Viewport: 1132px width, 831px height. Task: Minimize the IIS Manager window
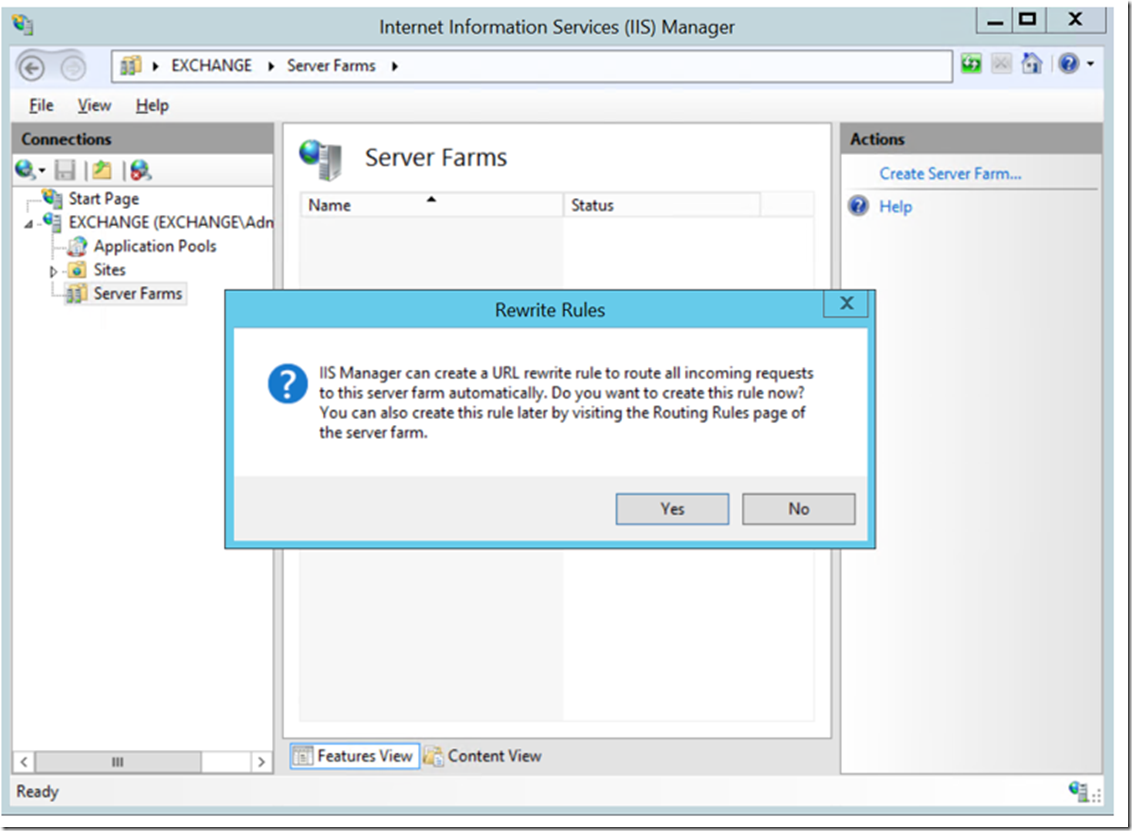click(995, 20)
